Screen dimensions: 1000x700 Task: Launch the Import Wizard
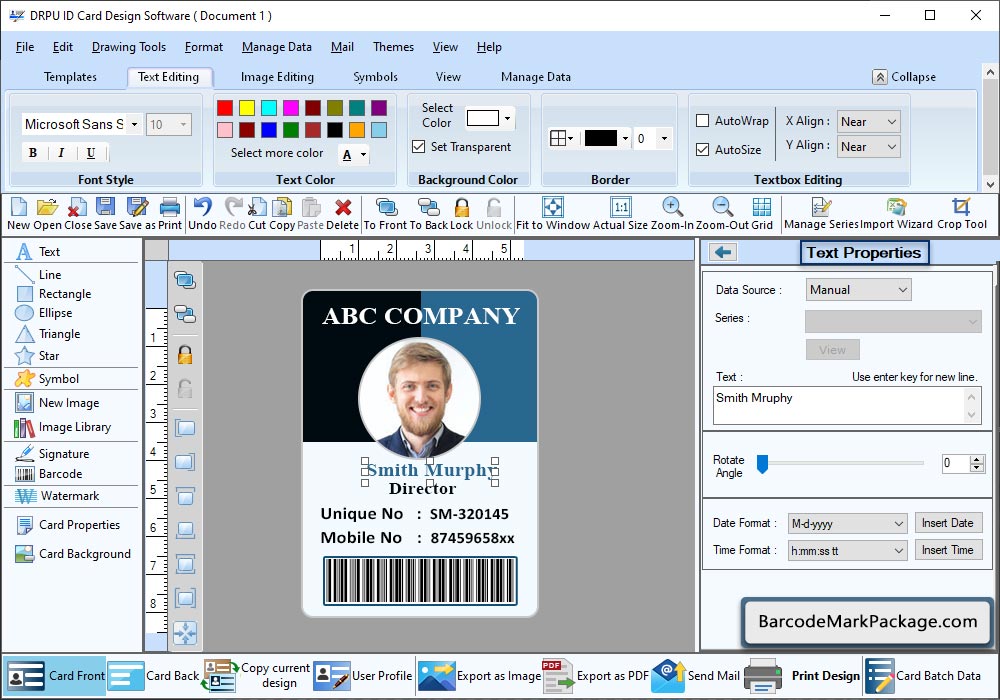coord(896,214)
